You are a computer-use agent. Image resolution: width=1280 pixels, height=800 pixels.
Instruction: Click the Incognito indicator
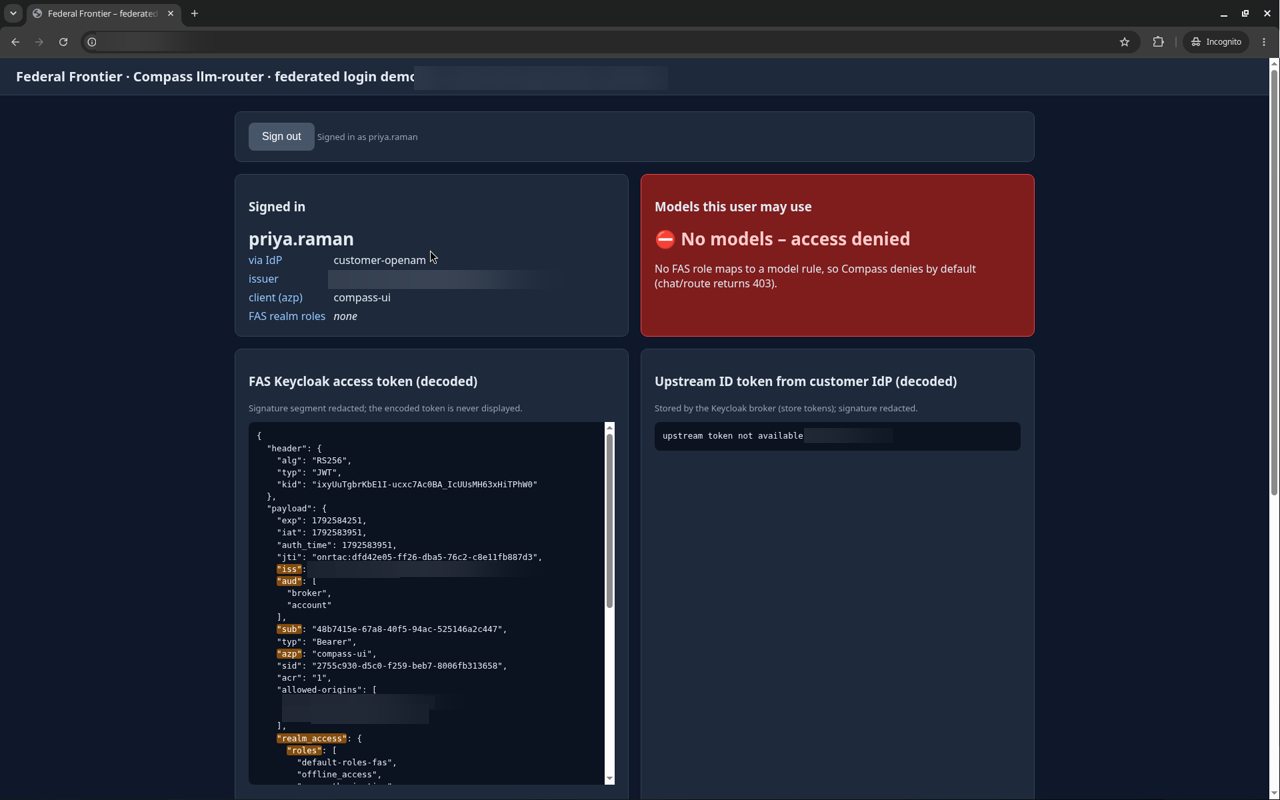tap(1216, 42)
